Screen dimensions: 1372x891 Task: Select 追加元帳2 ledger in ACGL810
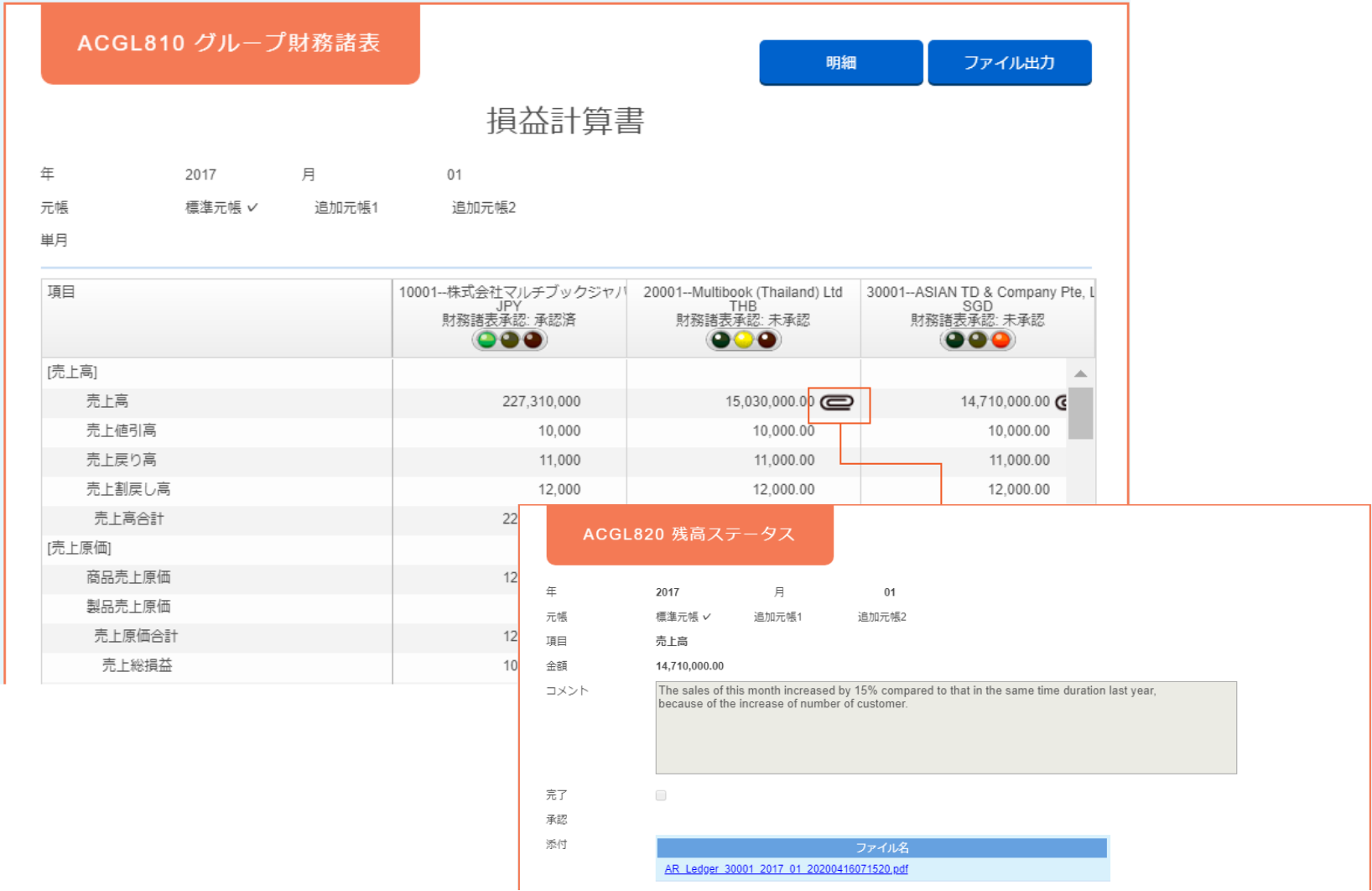(484, 207)
